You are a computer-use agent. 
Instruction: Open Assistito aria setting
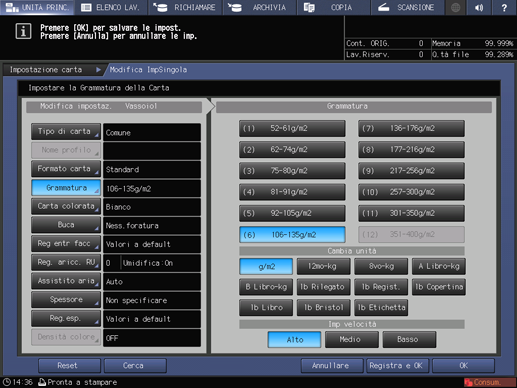(66, 281)
